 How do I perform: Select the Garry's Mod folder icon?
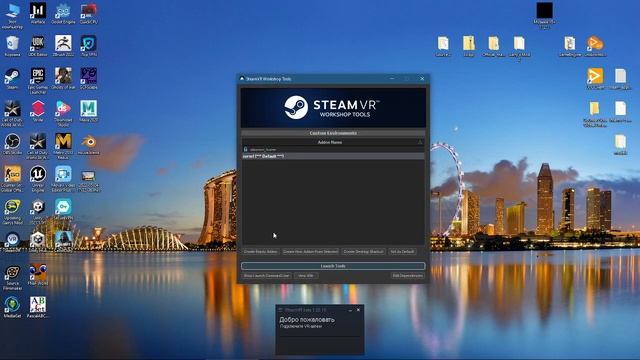(x=519, y=48)
